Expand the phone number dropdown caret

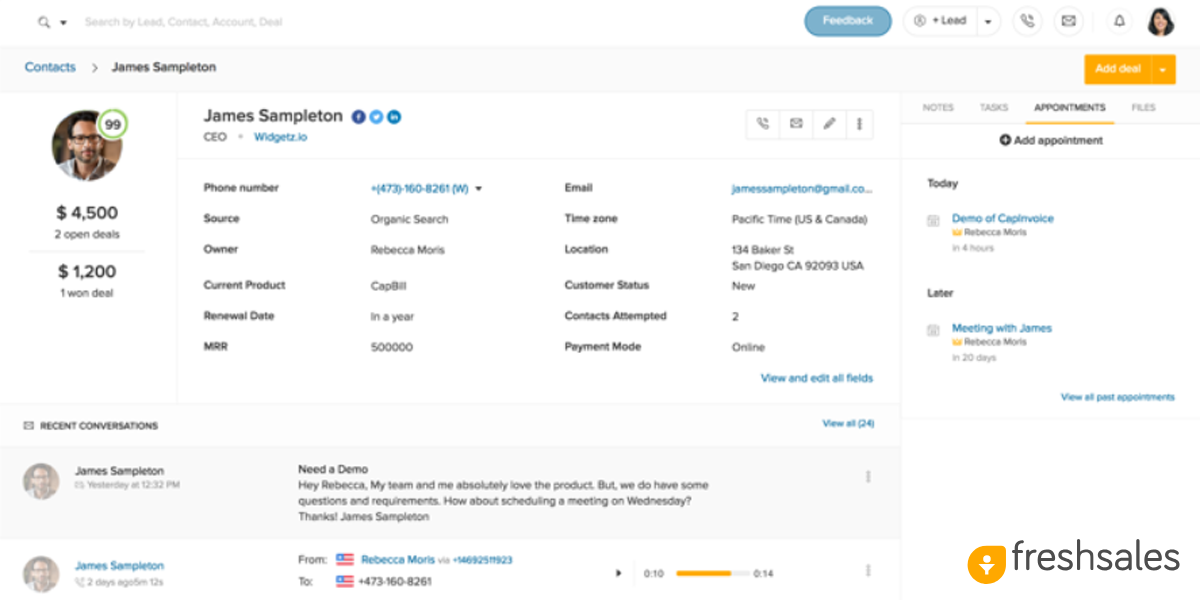(479, 188)
